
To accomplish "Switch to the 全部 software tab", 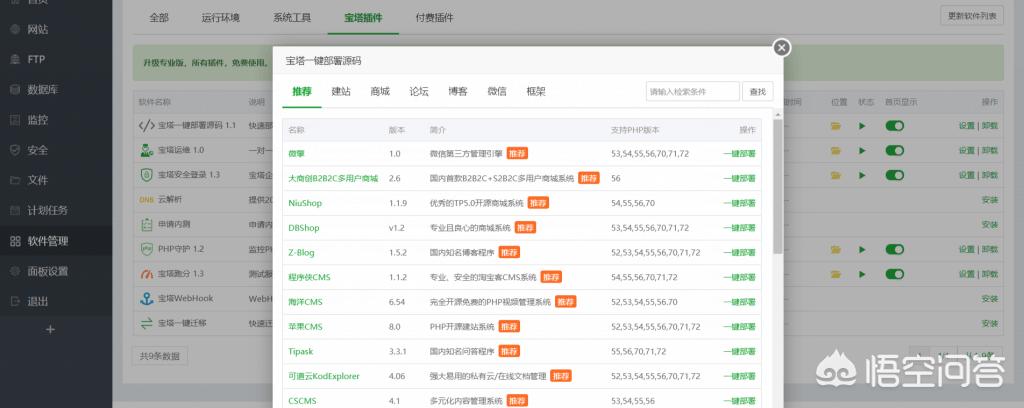I will [x=159, y=18].
